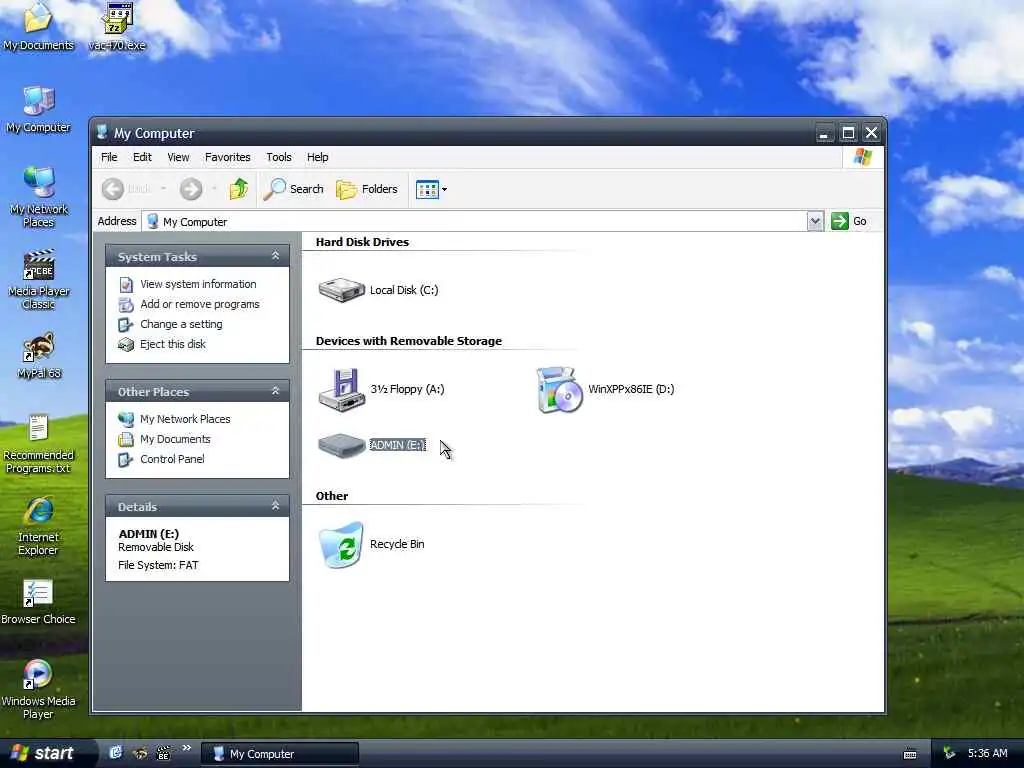
Task: Click the View system information icon
Action: pyautogui.click(x=126, y=285)
